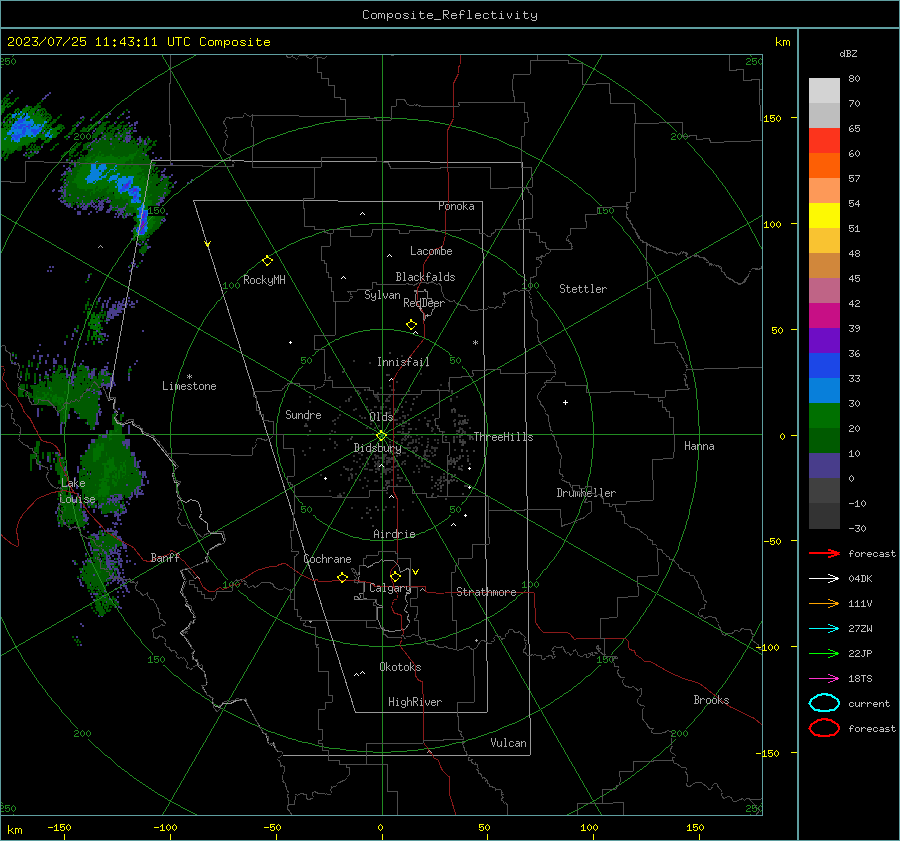Click the blue storm cell near 150 ring
The width and height of the screenshot is (900, 841).
point(142,221)
